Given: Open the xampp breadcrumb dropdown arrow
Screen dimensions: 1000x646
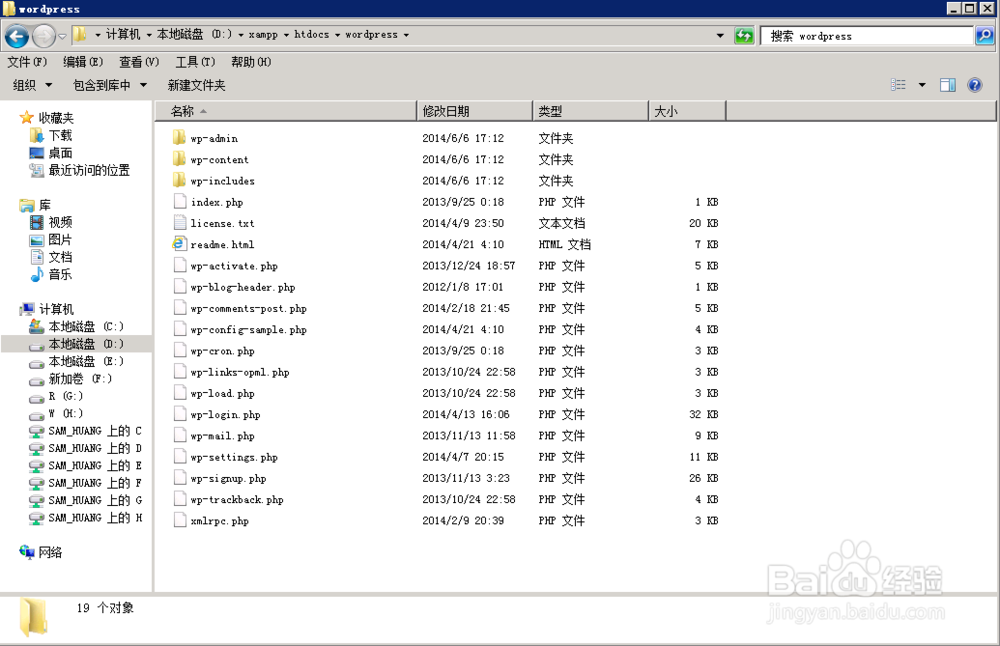Looking at the screenshot, I should pyautogui.click(x=286, y=35).
